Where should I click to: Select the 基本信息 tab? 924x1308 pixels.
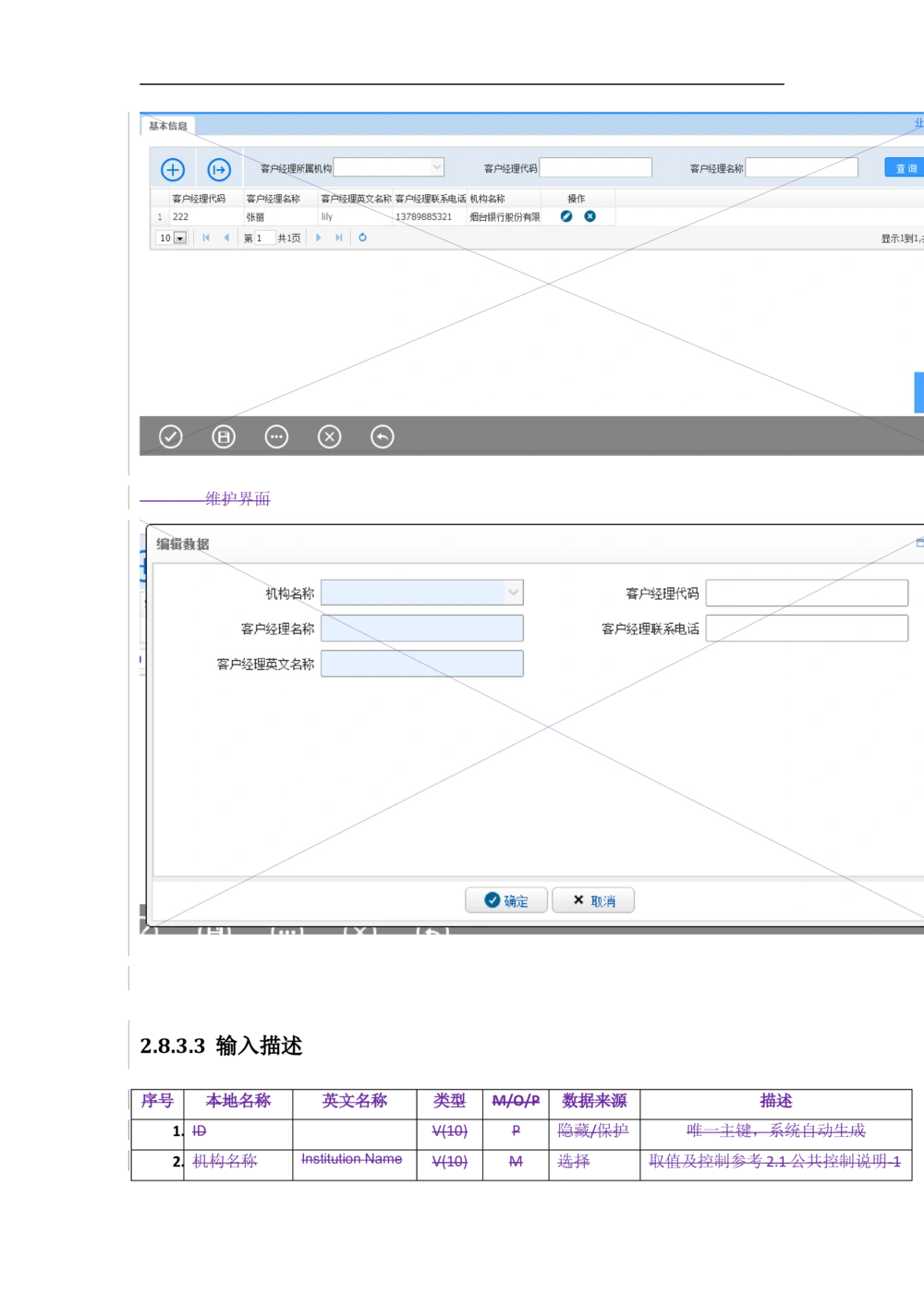168,126
